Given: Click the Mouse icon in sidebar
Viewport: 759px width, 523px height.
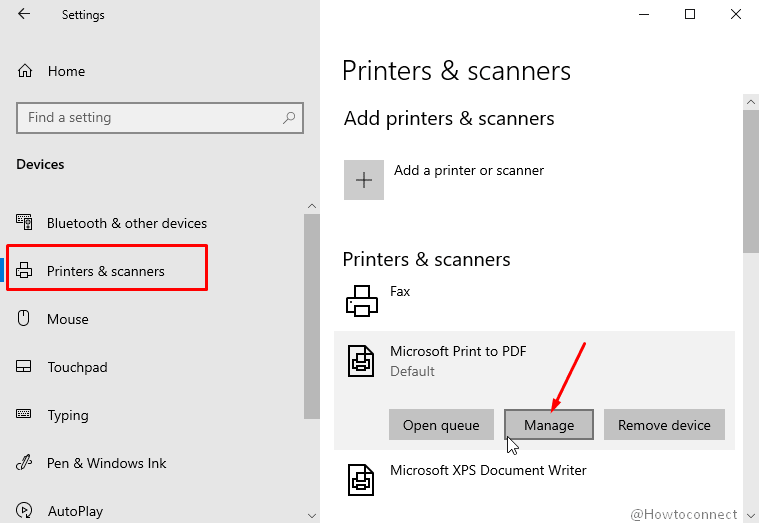Looking at the screenshot, I should pyautogui.click(x=23, y=318).
